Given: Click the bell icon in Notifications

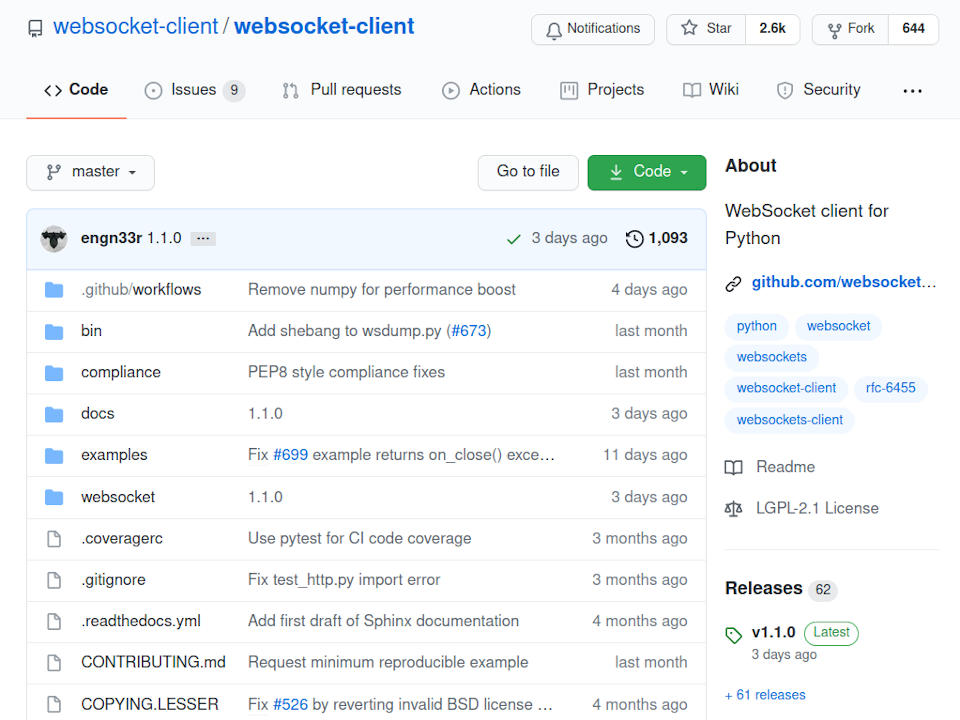Looking at the screenshot, I should (x=553, y=30).
